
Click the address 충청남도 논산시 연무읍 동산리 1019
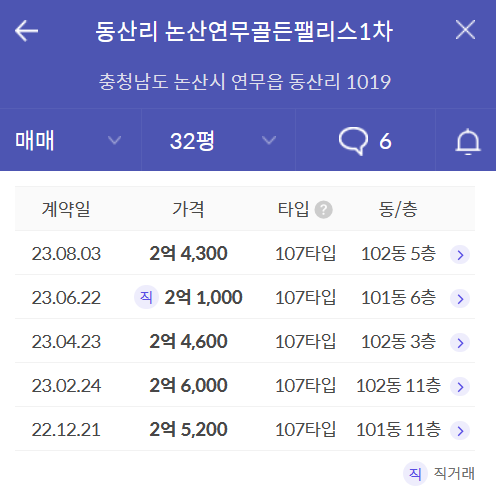coord(244,82)
